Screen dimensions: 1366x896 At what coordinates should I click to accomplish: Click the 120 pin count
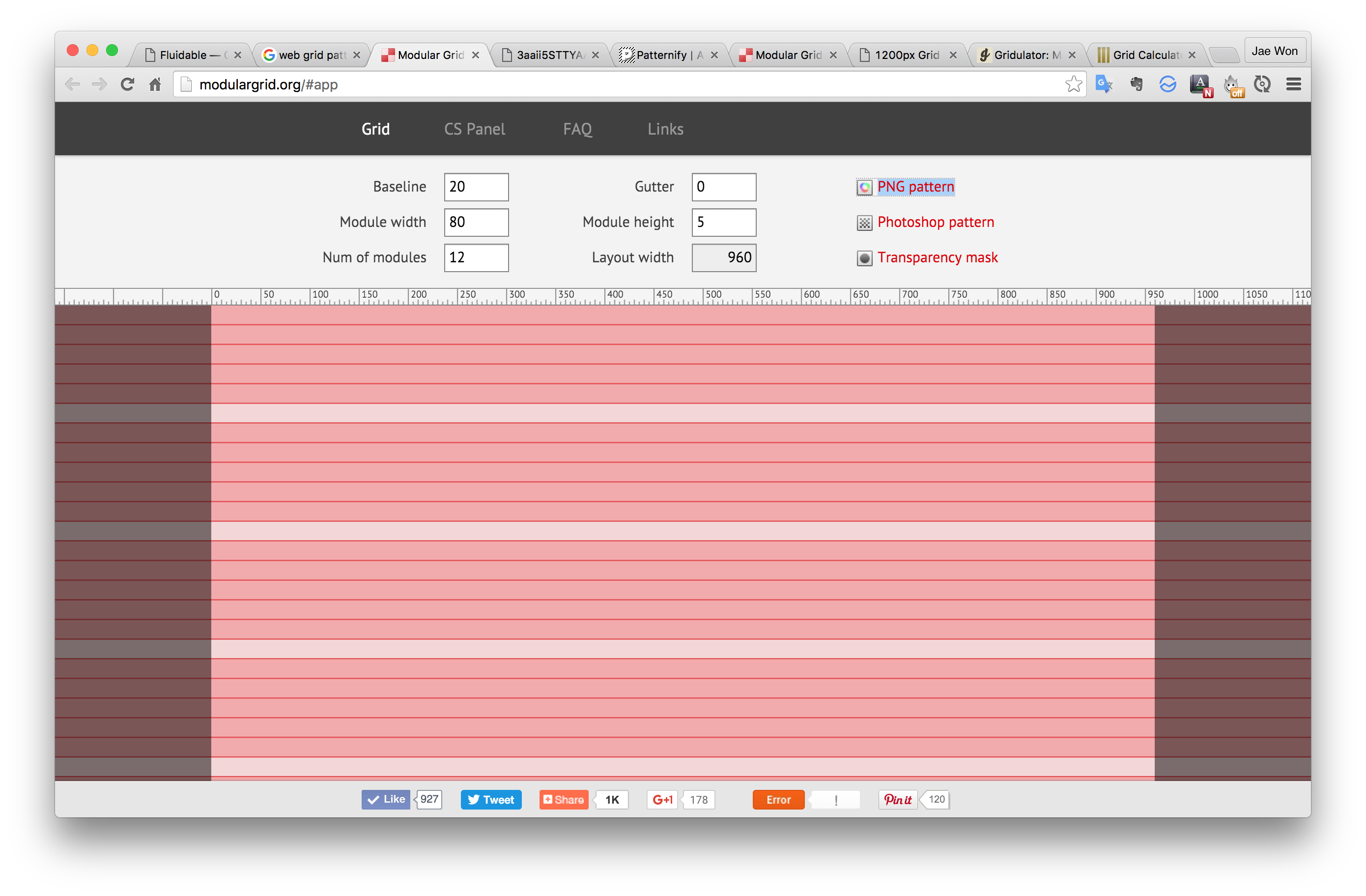coord(936,799)
